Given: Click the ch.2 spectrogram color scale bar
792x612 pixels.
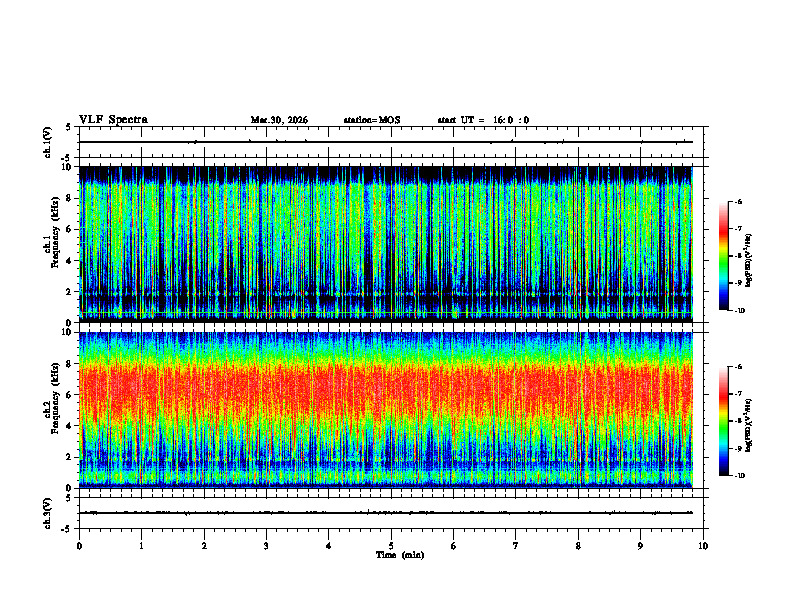Looking at the screenshot, I should [724, 421].
